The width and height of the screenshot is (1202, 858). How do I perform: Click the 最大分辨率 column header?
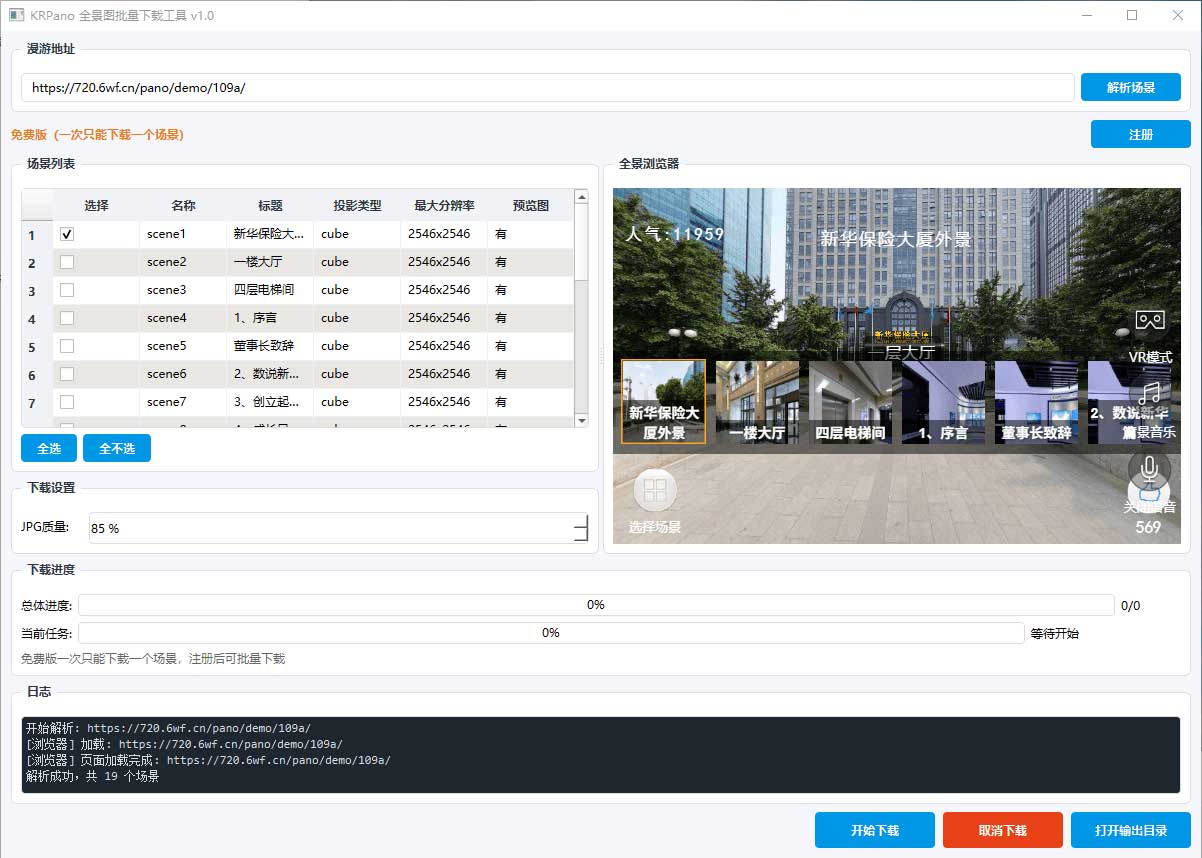coord(444,205)
